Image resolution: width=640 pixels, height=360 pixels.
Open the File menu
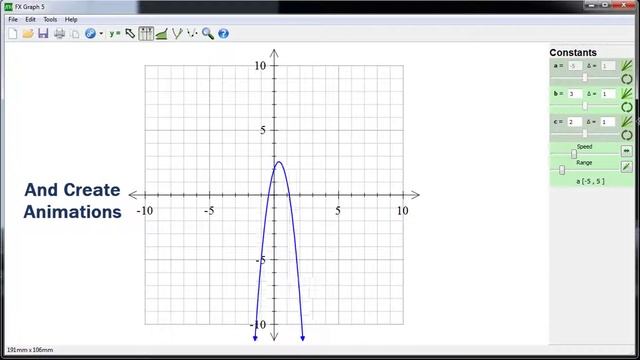[x=13, y=19]
